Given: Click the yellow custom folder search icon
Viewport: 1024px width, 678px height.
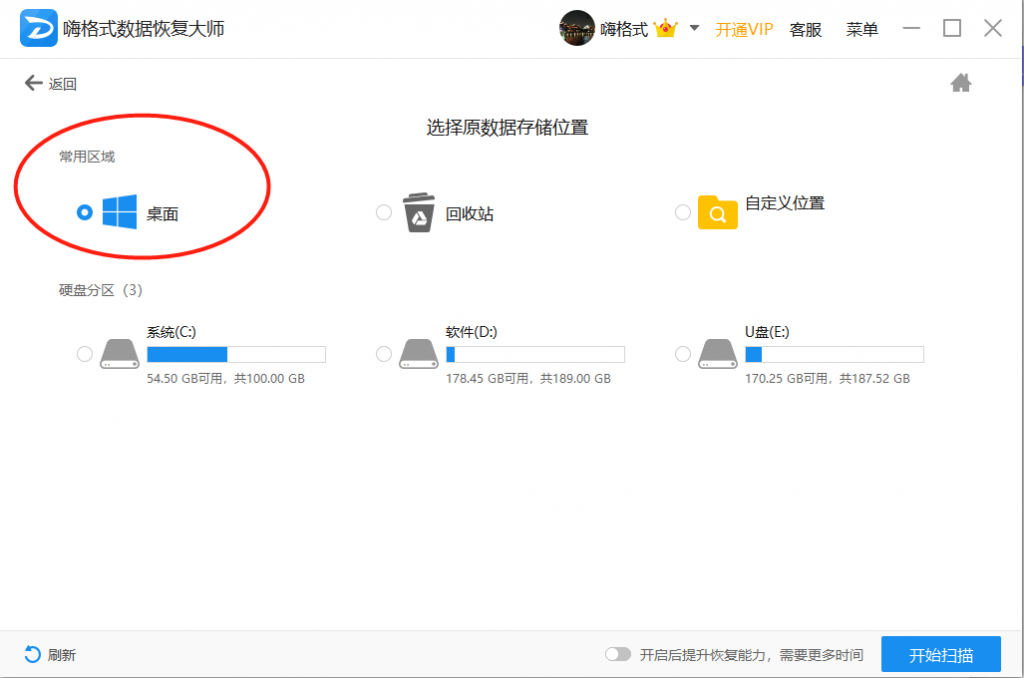Looking at the screenshot, I should click(x=717, y=212).
